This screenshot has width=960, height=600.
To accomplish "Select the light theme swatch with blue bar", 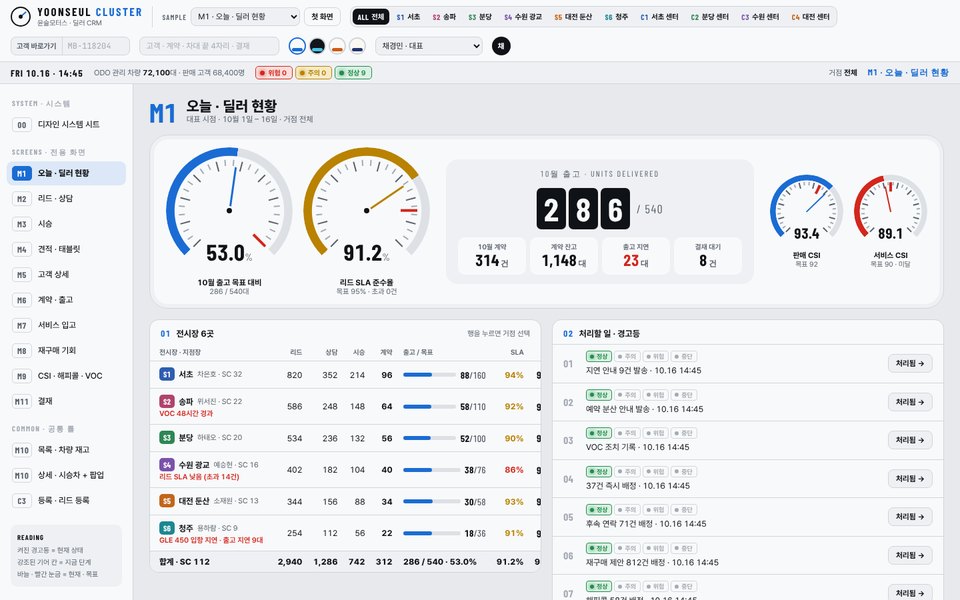I will pos(297,46).
